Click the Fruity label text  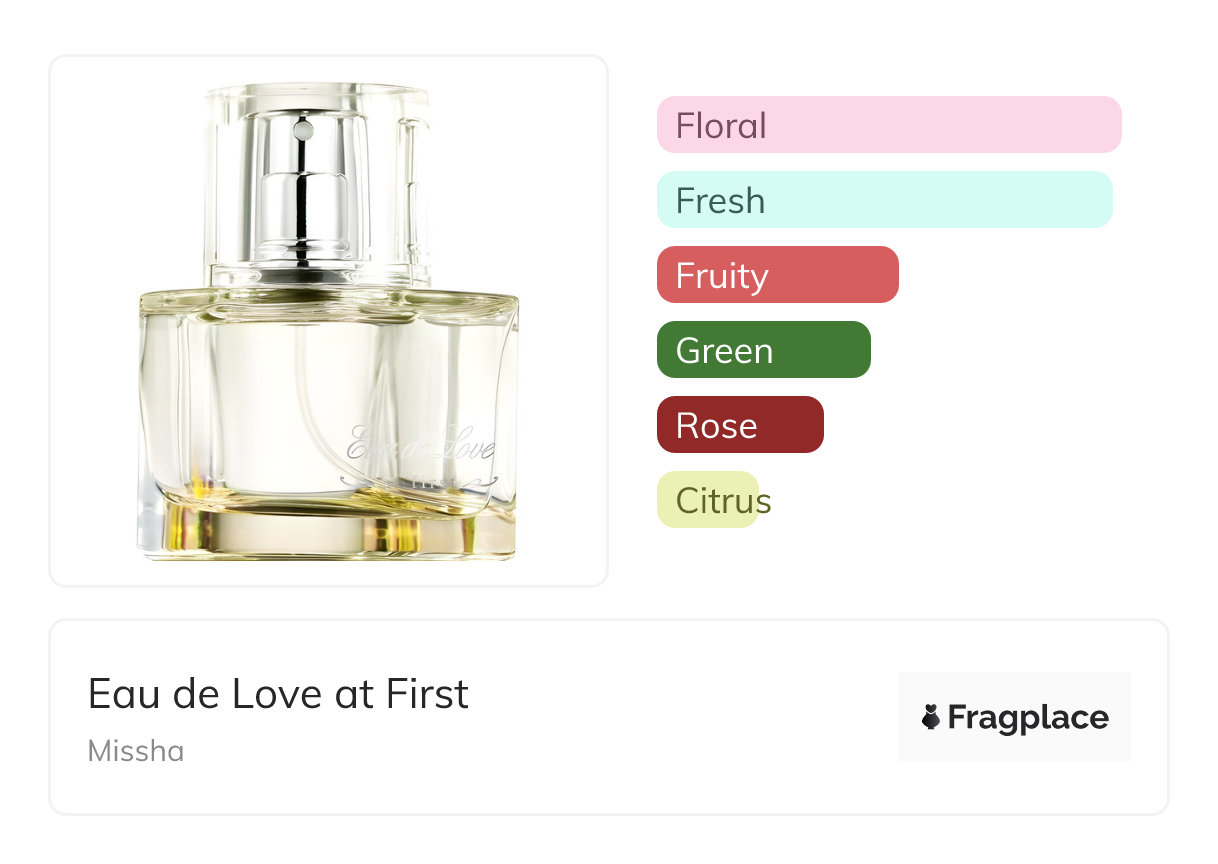coord(722,276)
